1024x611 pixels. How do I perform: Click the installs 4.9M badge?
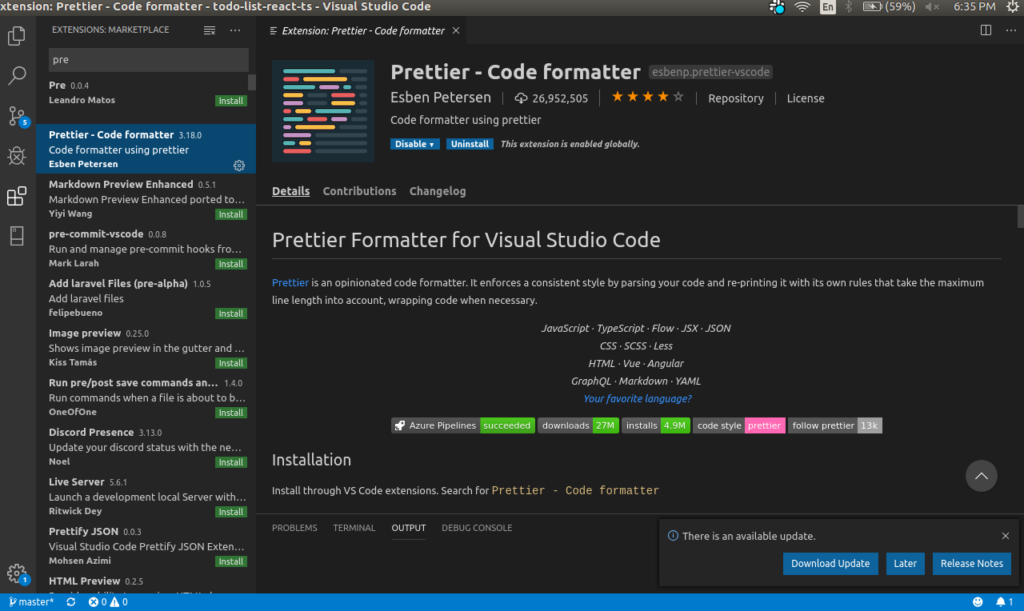(x=656, y=426)
